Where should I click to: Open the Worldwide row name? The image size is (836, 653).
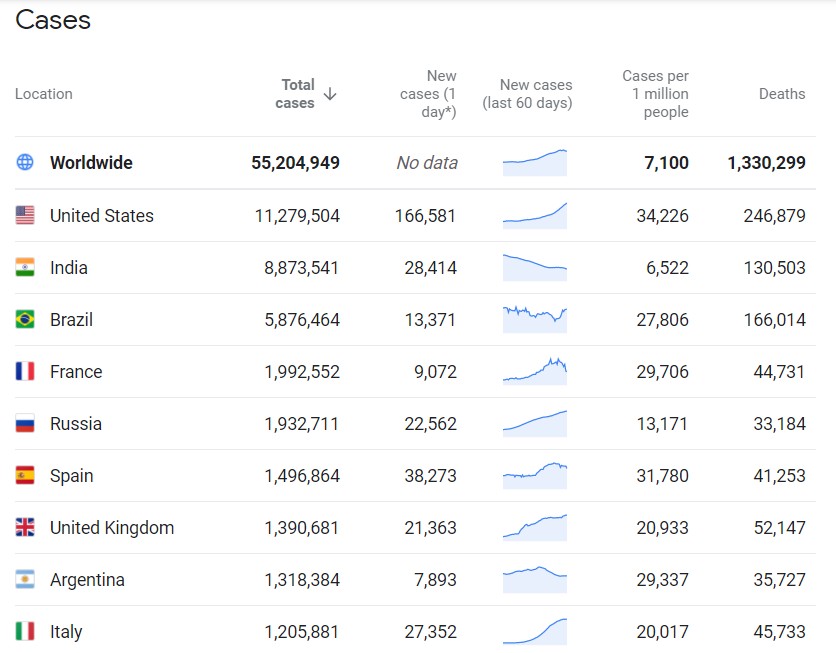91,162
